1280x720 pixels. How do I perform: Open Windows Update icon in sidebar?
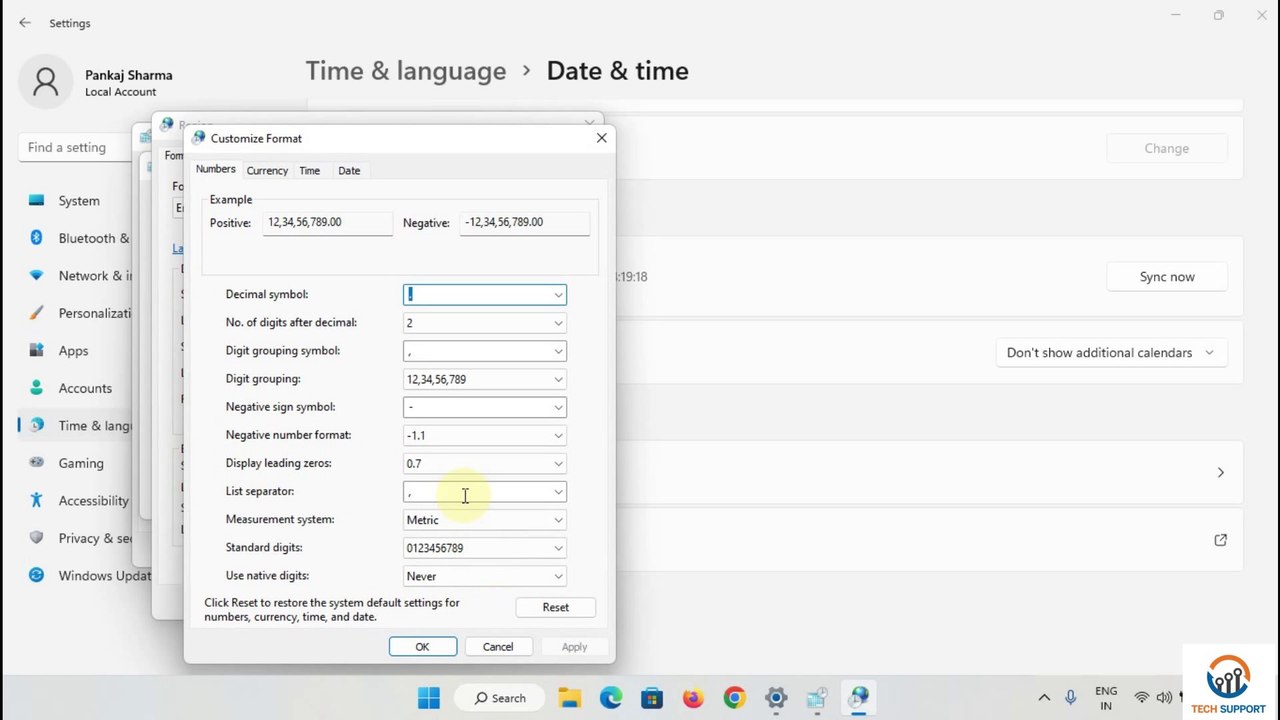point(37,575)
